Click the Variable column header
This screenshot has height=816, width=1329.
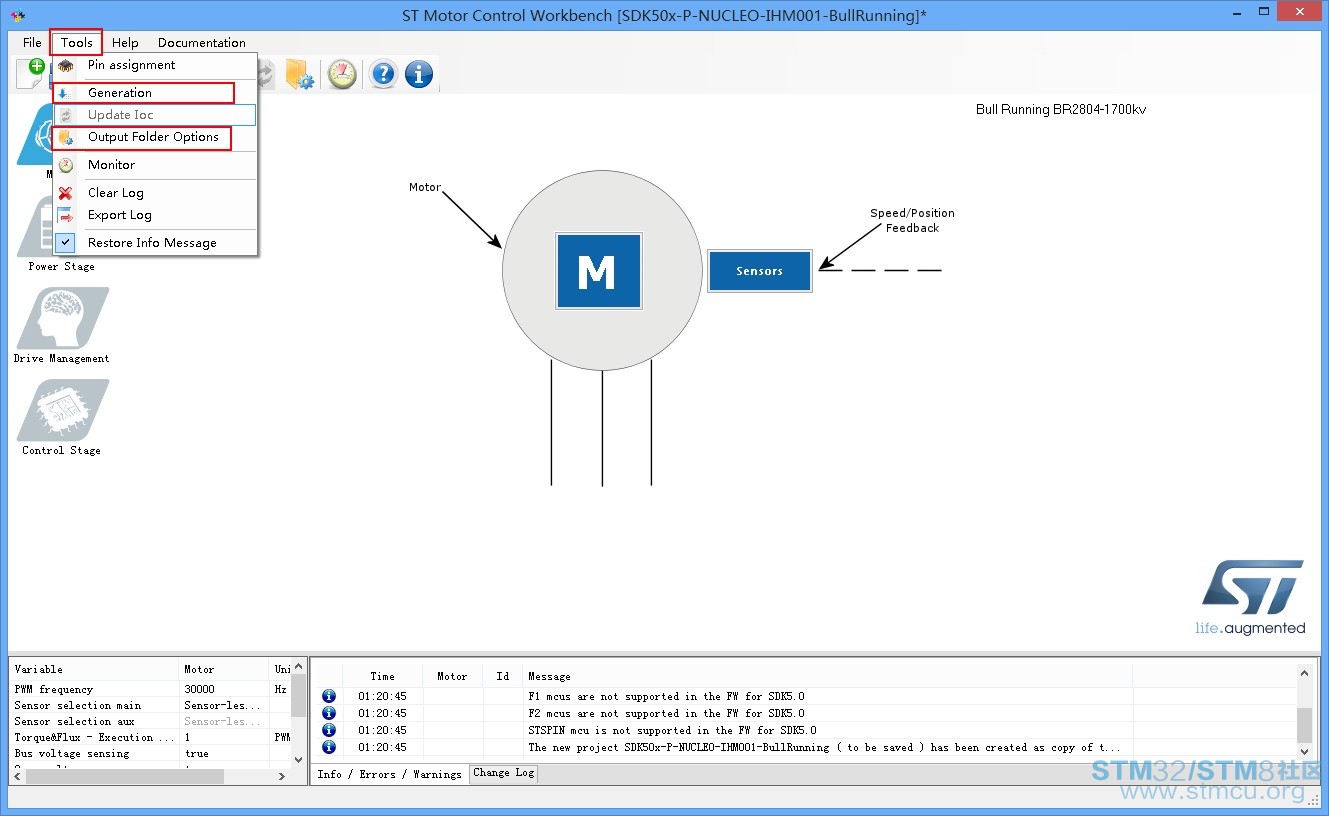(x=95, y=669)
